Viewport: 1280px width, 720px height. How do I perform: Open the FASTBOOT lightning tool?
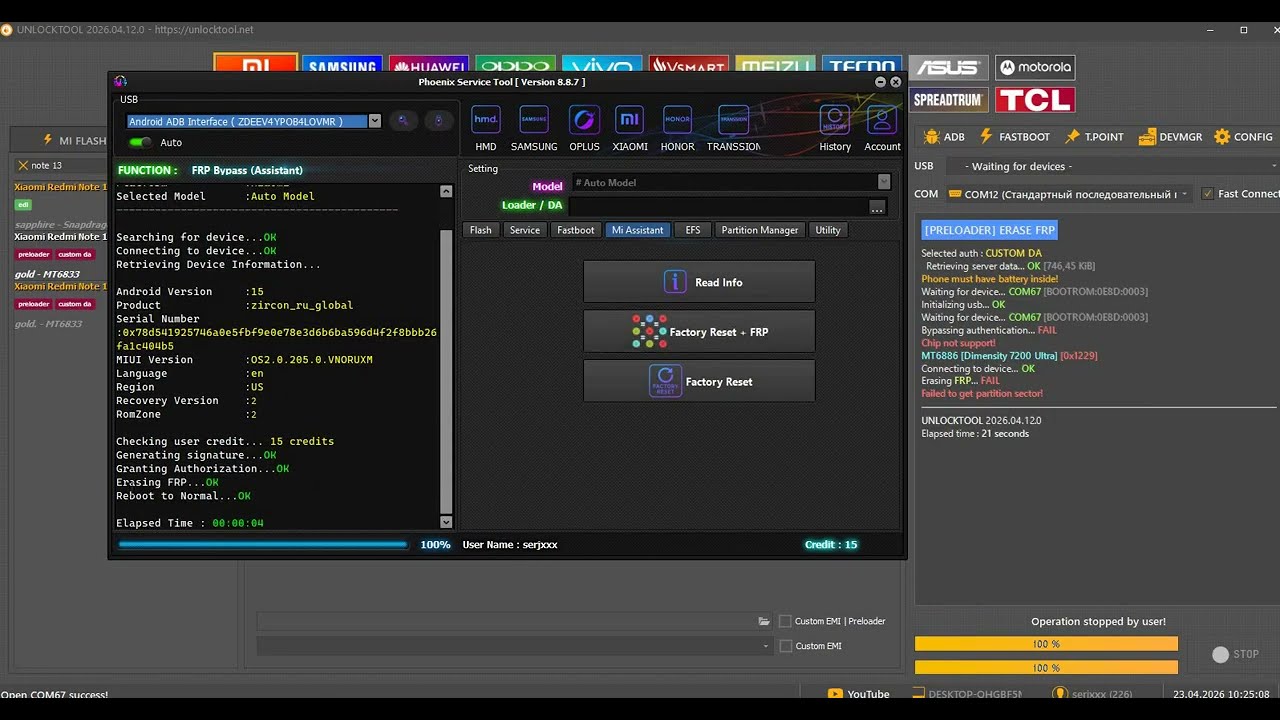1014,137
